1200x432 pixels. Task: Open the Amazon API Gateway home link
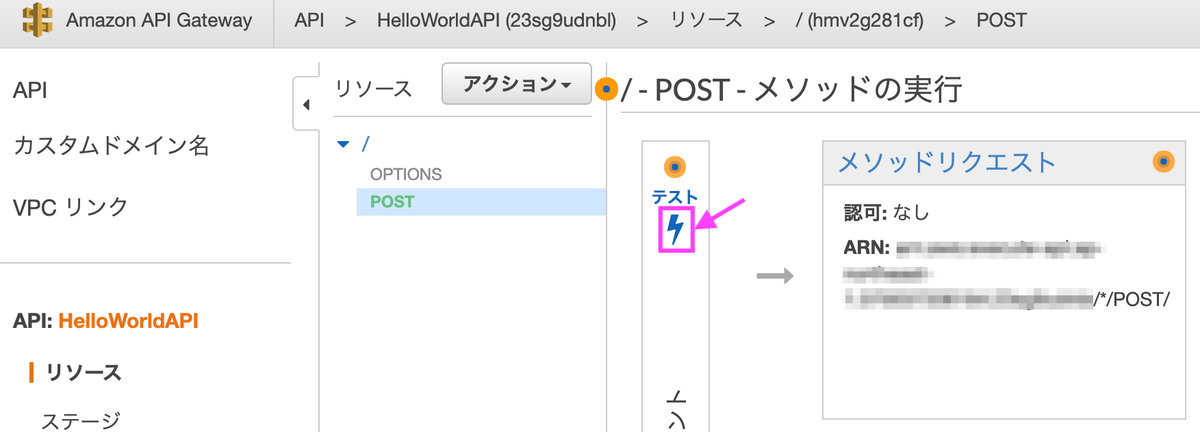159,20
